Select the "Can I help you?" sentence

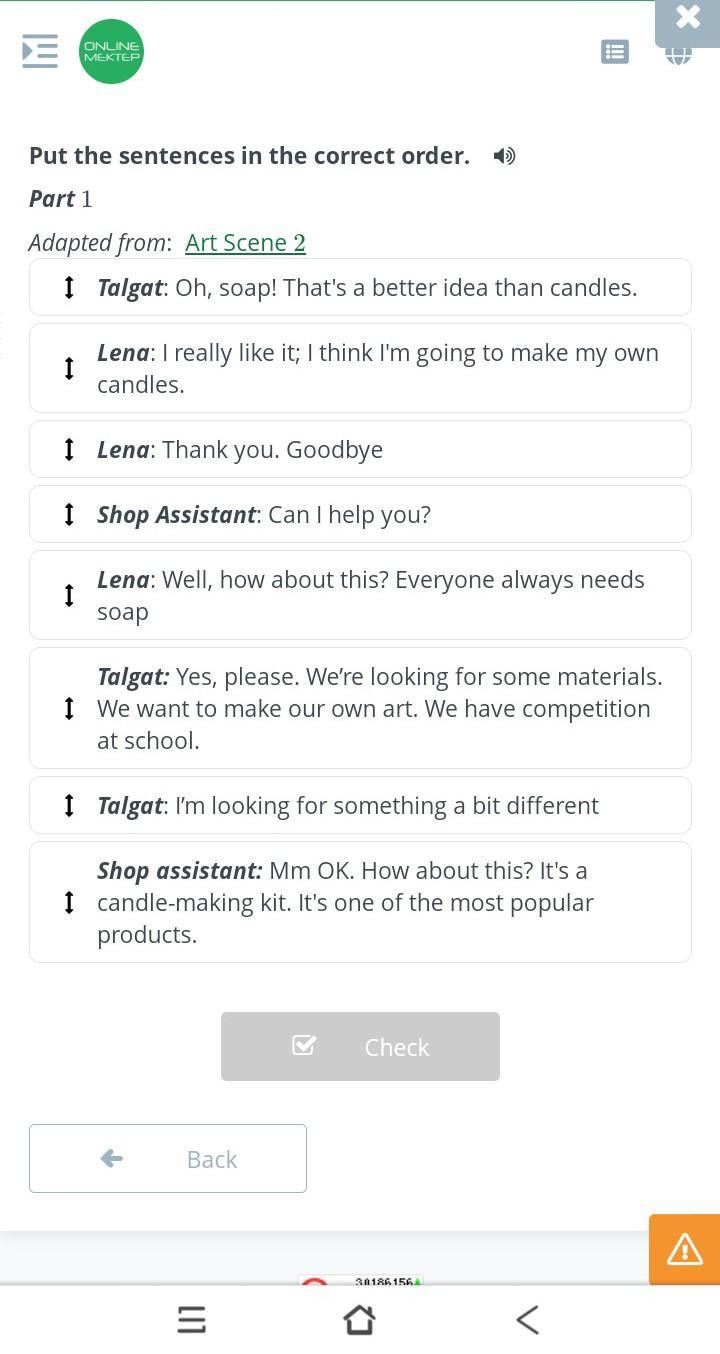tap(360, 514)
